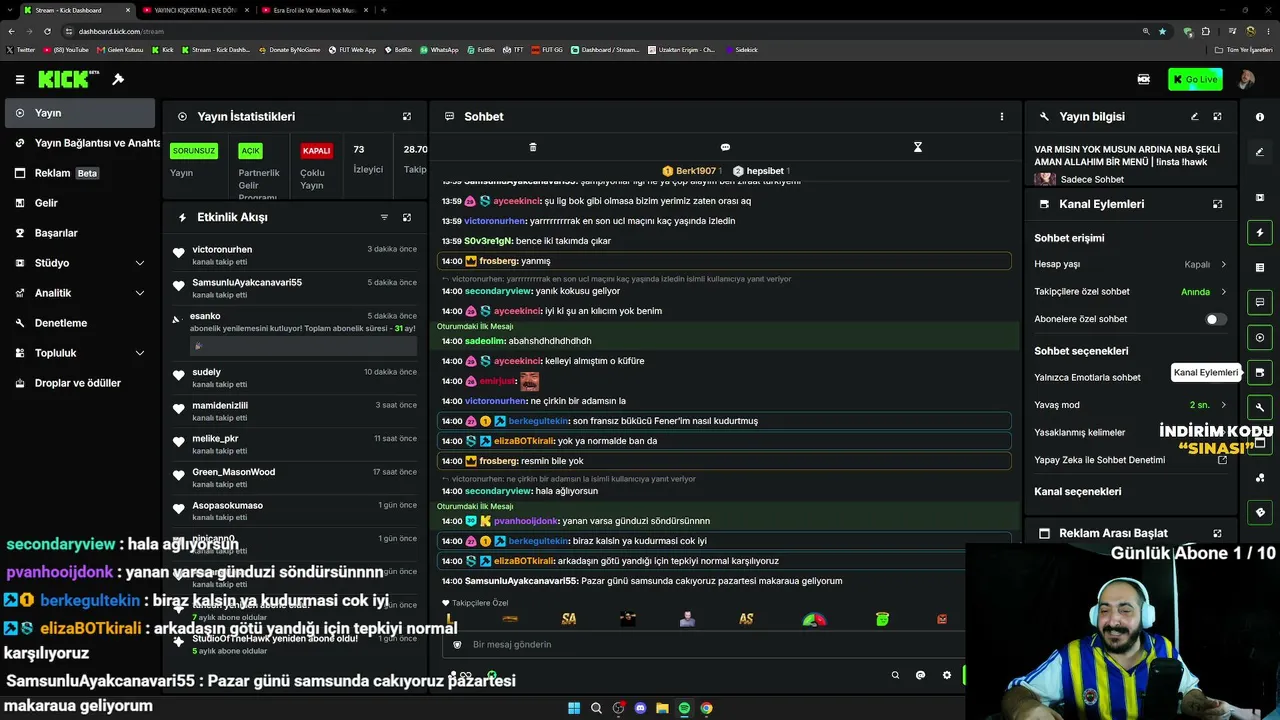Select the AS emote
This screenshot has width=1280, height=720.
[x=746, y=619]
